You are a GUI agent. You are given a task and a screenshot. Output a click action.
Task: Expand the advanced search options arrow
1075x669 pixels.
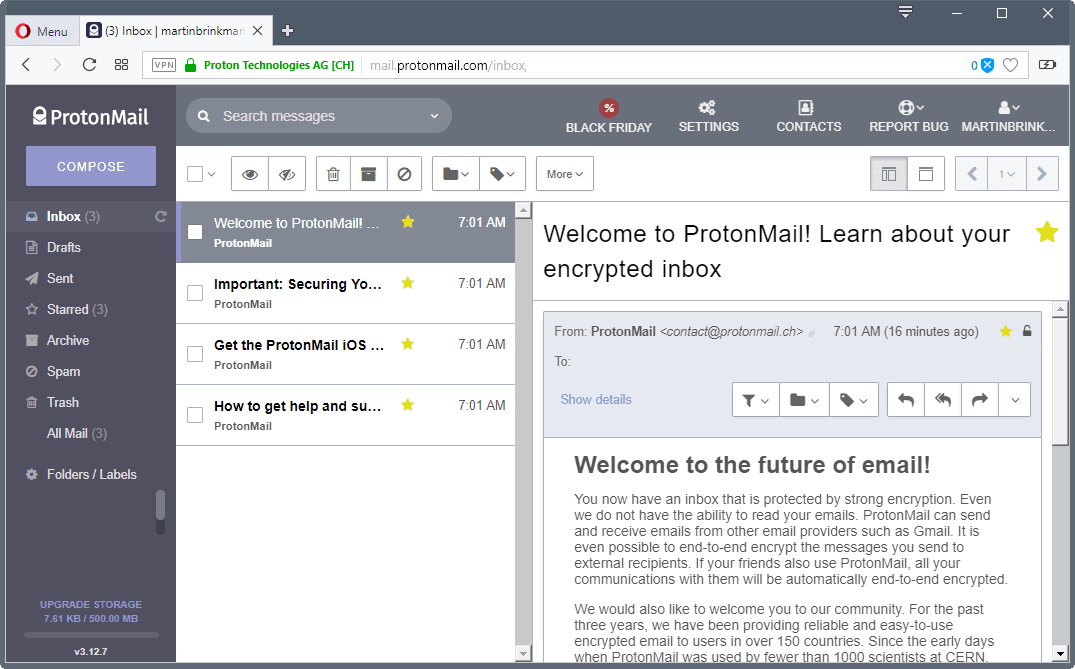click(x=434, y=117)
